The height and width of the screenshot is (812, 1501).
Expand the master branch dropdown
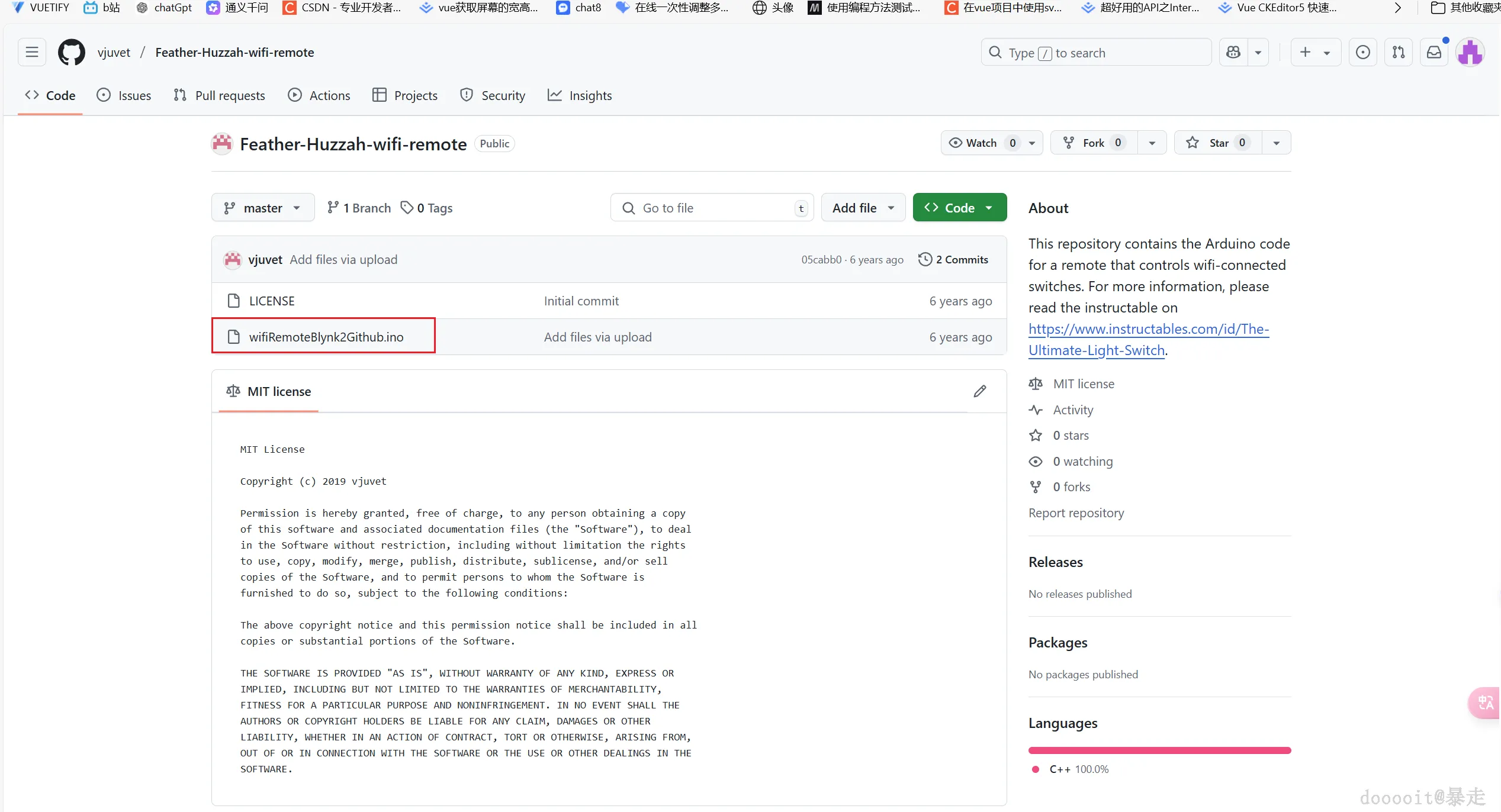pyautogui.click(x=263, y=208)
